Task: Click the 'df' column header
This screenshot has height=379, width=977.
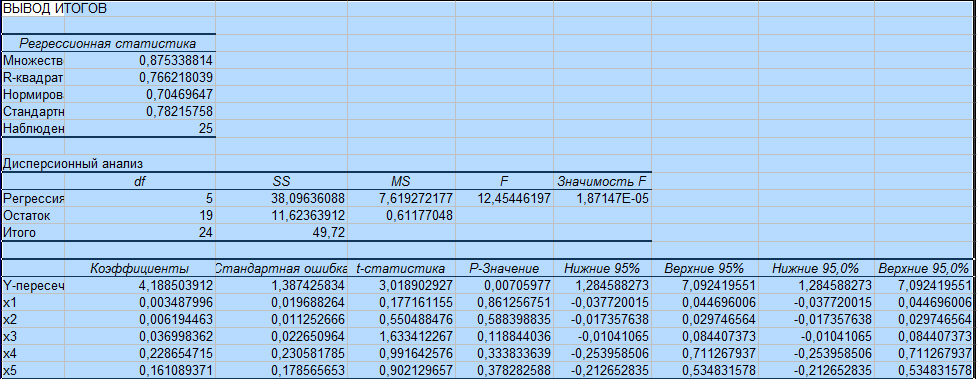Action: 140,181
